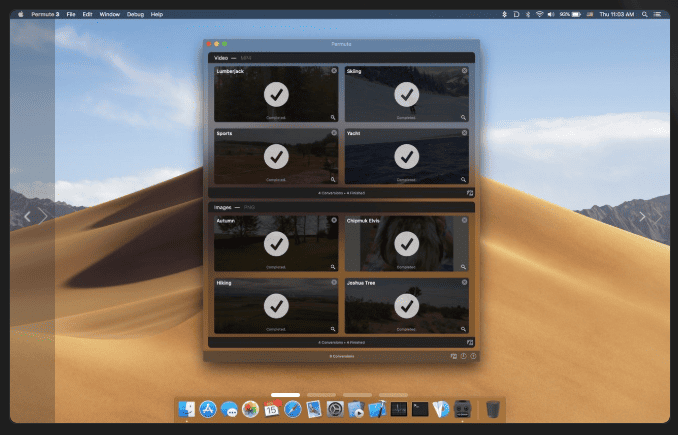This screenshot has height=435, width=678.
Task: Launch Safari from the Dock
Action: tap(293, 409)
